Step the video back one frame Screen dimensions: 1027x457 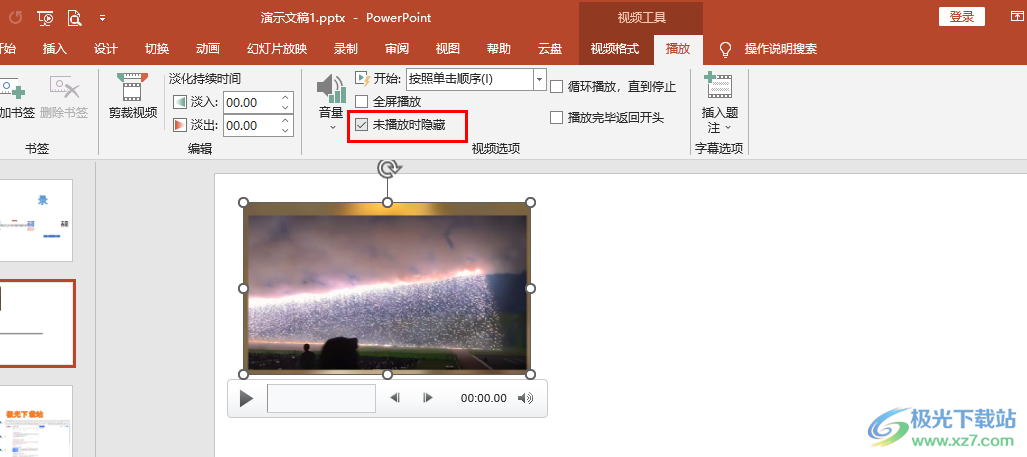pos(395,398)
